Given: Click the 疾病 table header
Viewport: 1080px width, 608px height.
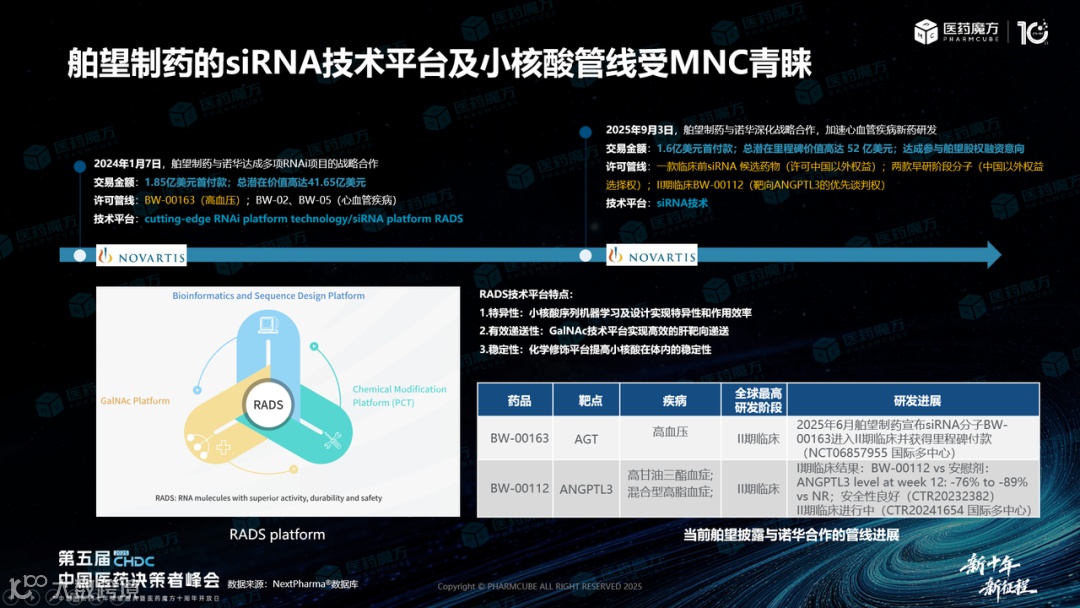Looking at the screenshot, I should (671, 400).
